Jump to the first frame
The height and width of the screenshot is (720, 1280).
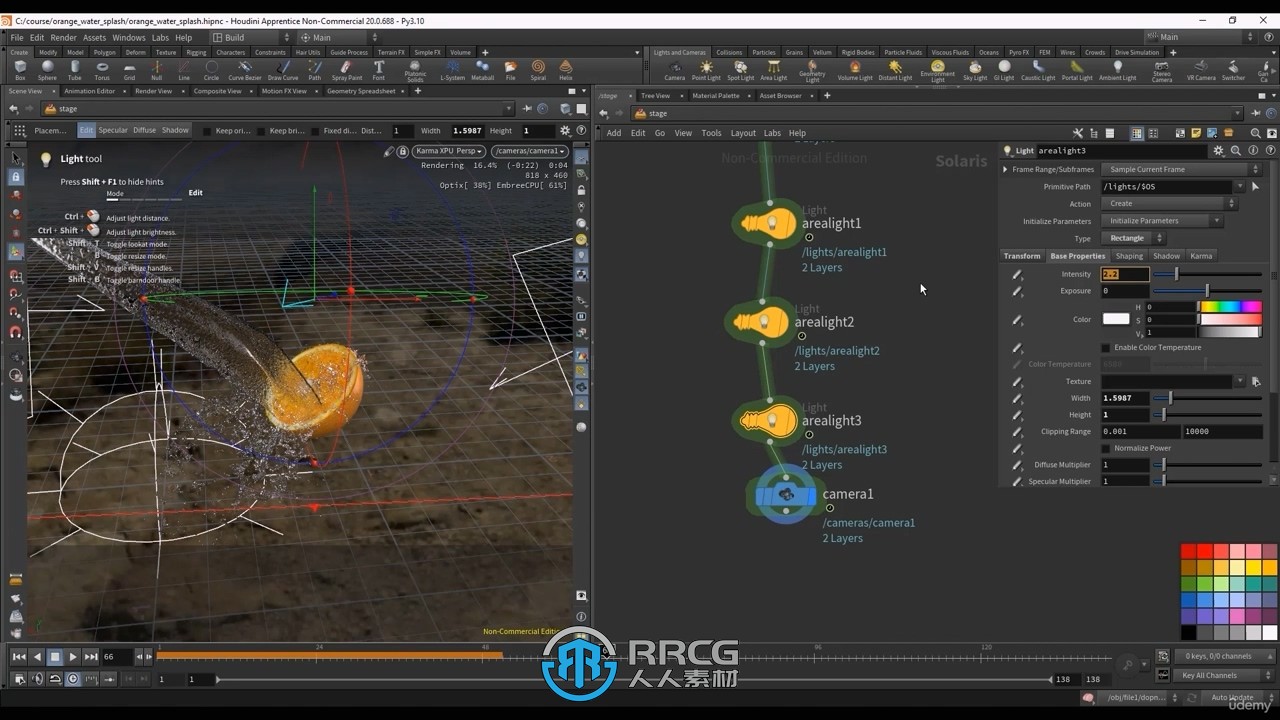tap(19, 657)
